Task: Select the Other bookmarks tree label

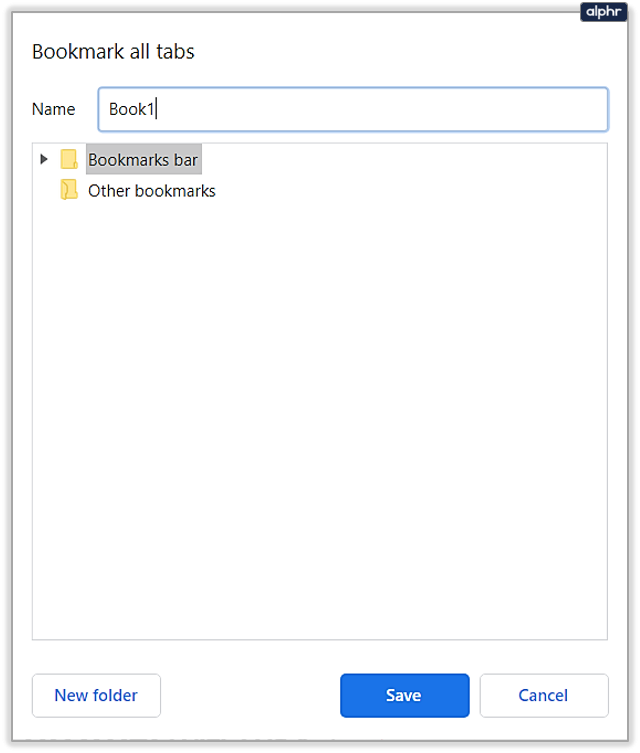Action: [x=151, y=190]
